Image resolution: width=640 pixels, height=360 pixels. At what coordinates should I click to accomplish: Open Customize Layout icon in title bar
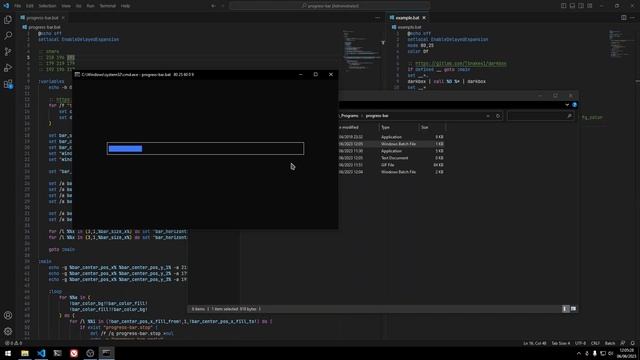coord(590,6)
